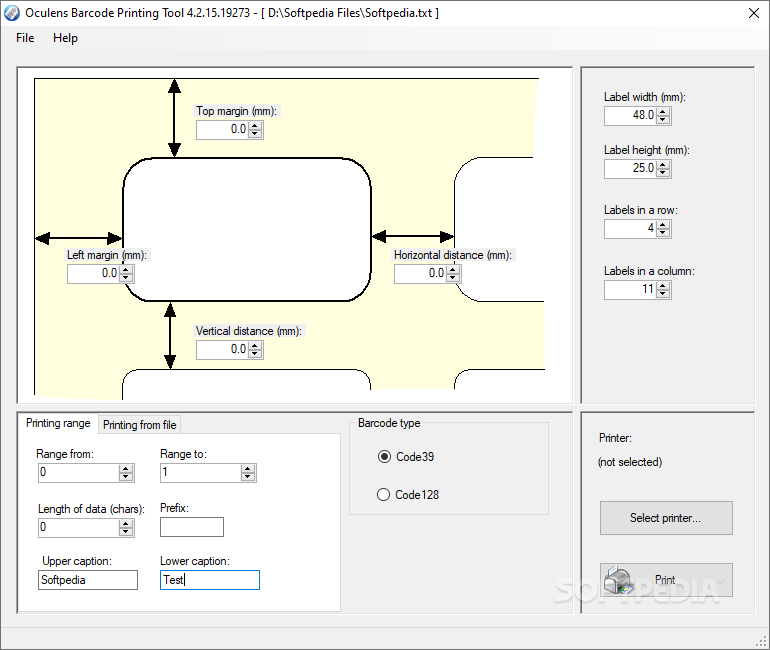Increase Labels in a row count
The width and height of the screenshot is (770, 650).
663,225
